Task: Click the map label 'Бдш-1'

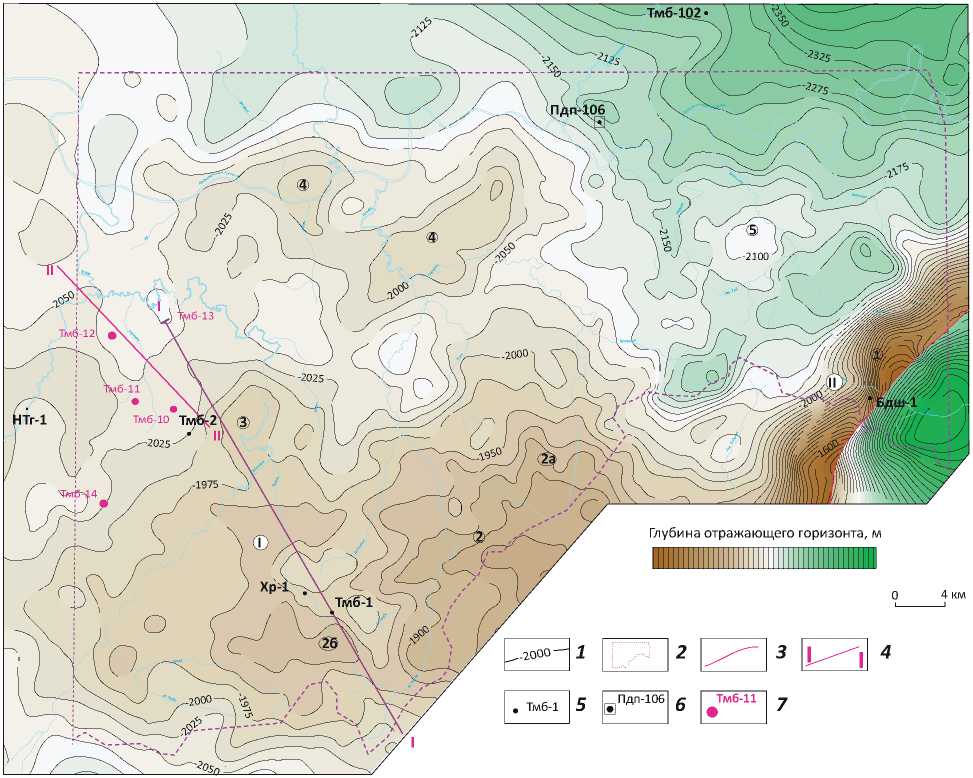Action: tap(896, 402)
